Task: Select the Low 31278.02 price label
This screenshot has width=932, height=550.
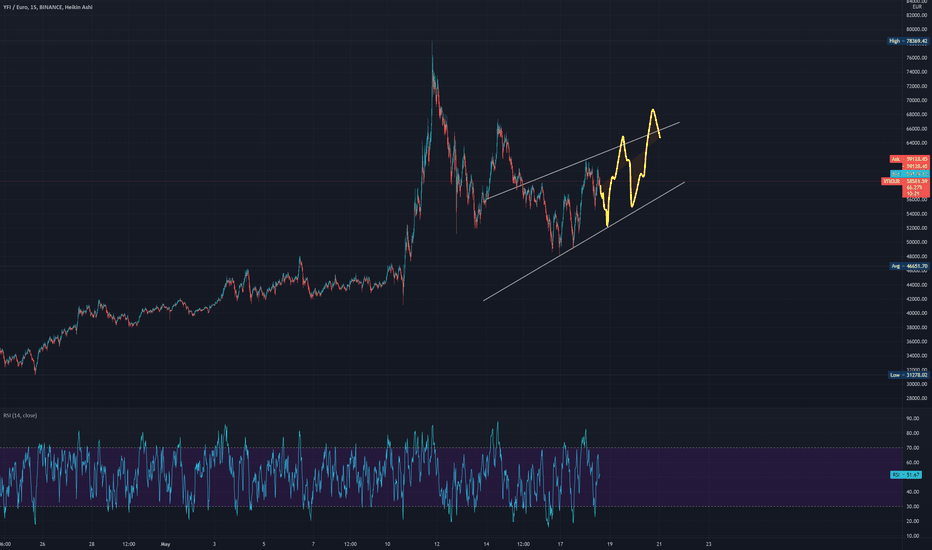Action: coord(907,375)
